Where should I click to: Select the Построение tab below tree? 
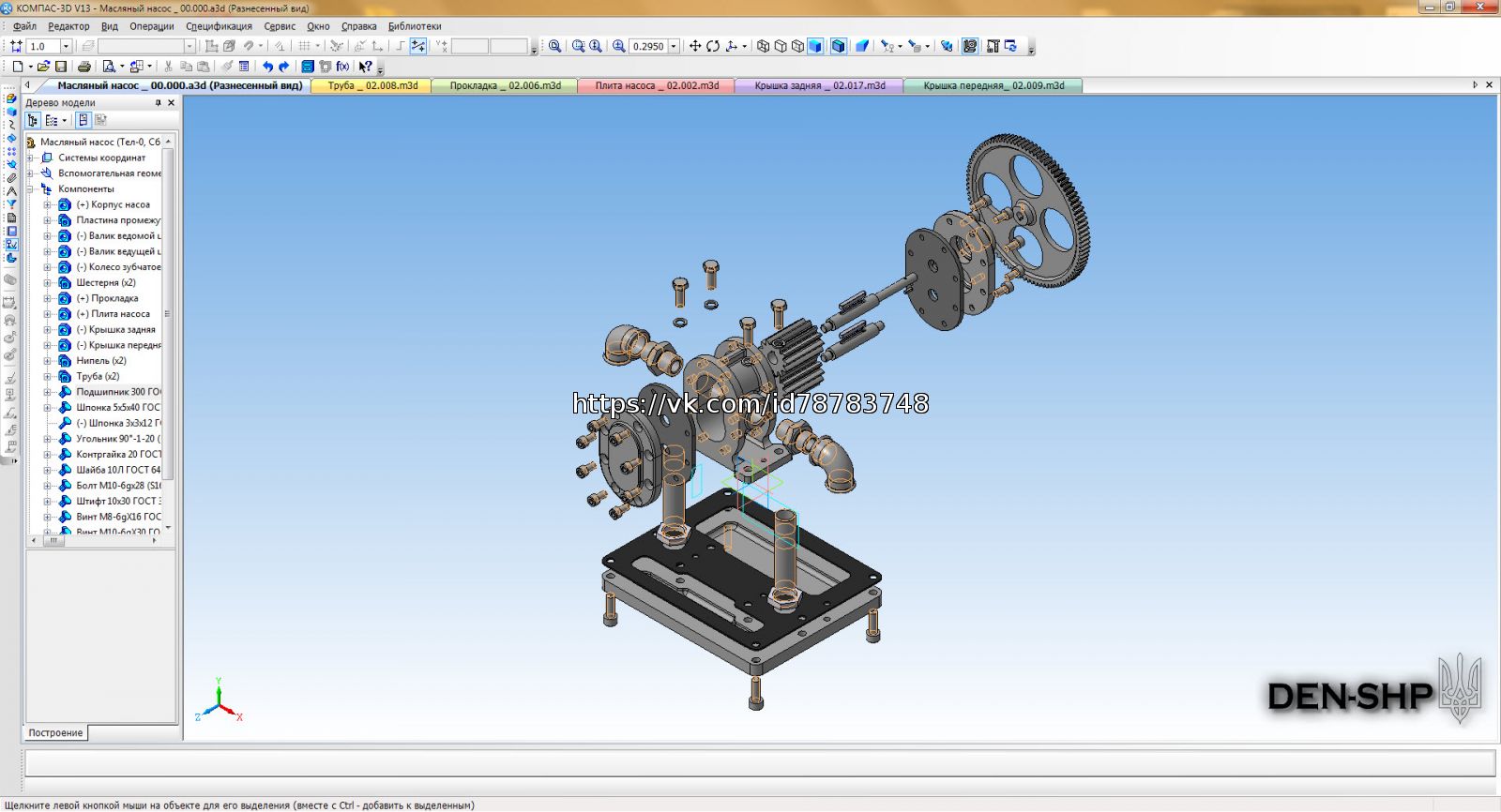coord(55,733)
